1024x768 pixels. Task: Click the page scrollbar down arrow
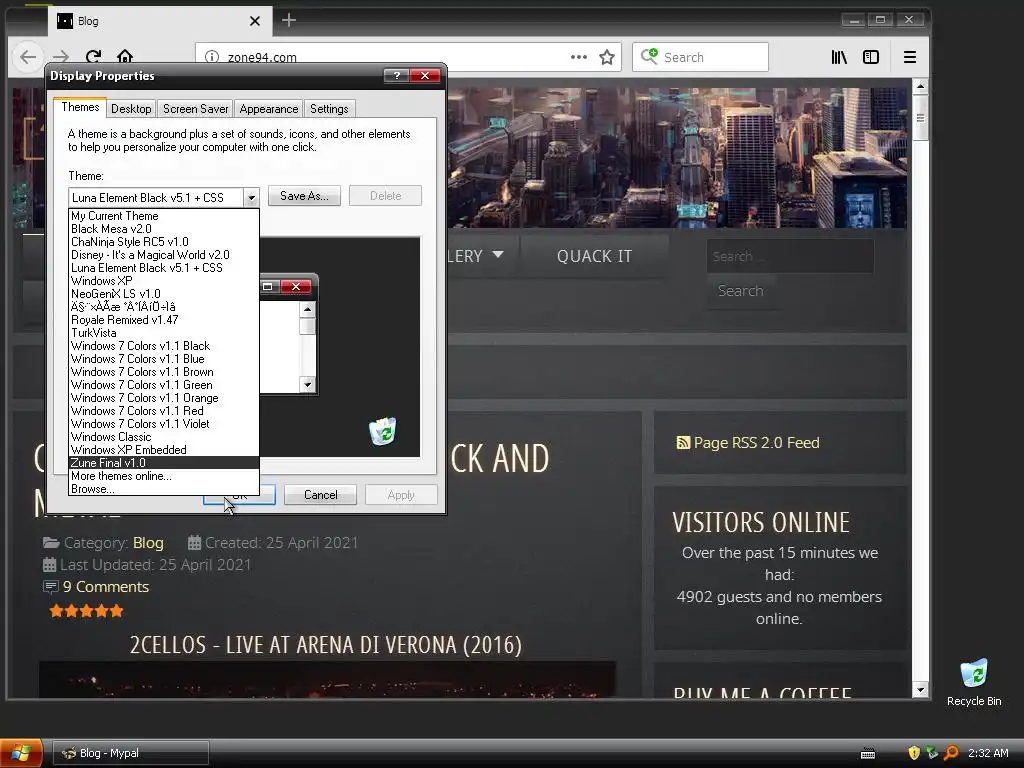(920, 690)
